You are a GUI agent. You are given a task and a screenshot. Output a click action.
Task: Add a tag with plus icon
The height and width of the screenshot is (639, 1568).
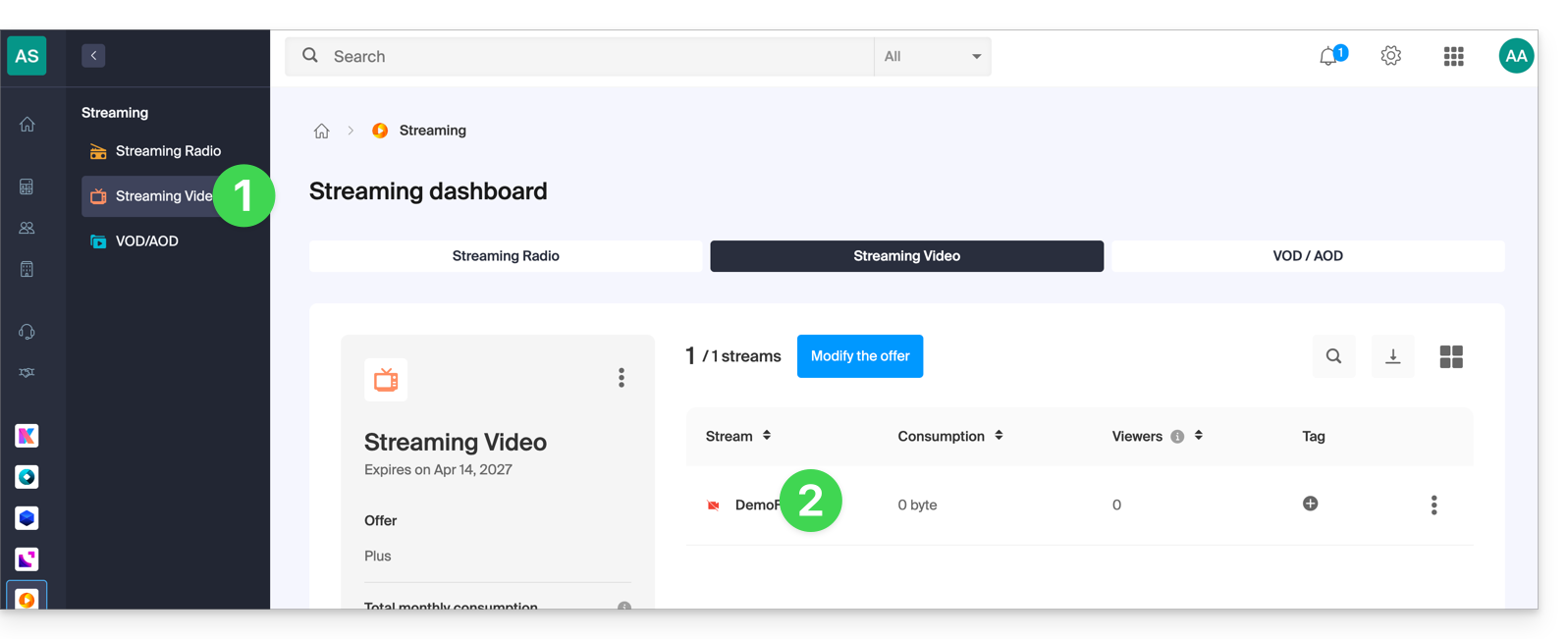click(x=1310, y=504)
